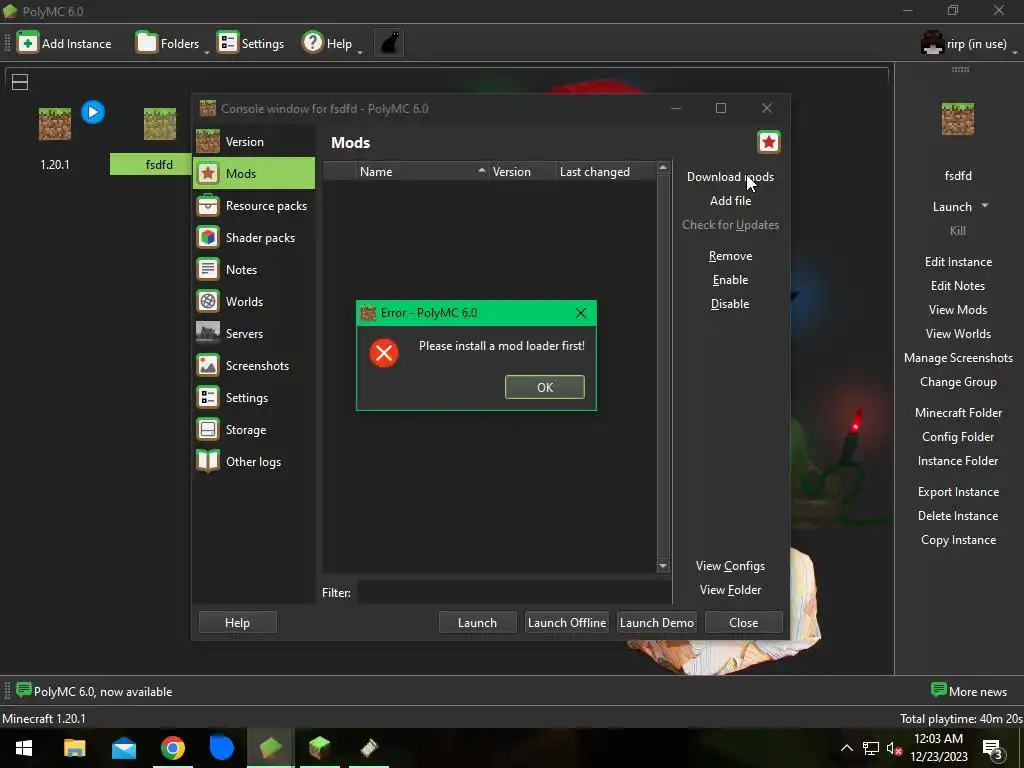Click Disable in mods panel
The image size is (1024, 768).
click(x=730, y=304)
